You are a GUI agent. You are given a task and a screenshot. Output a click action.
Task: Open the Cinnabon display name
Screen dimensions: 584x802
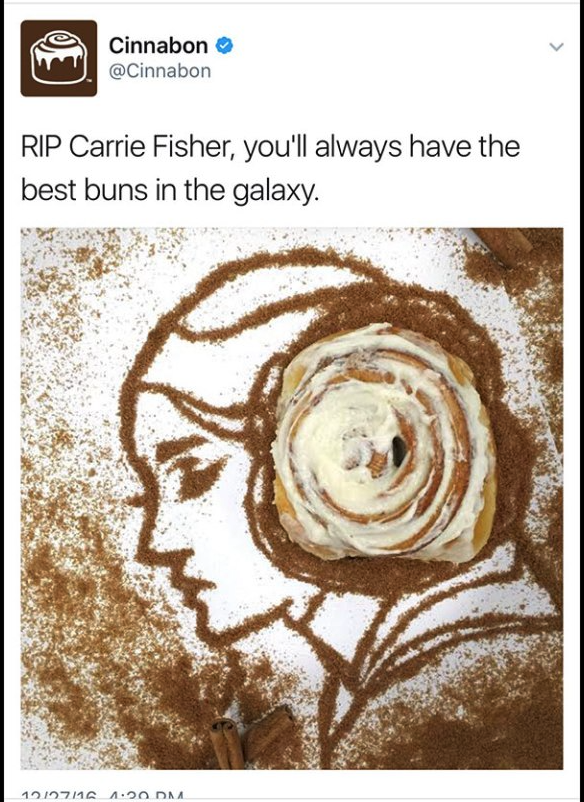click(158, 46)
